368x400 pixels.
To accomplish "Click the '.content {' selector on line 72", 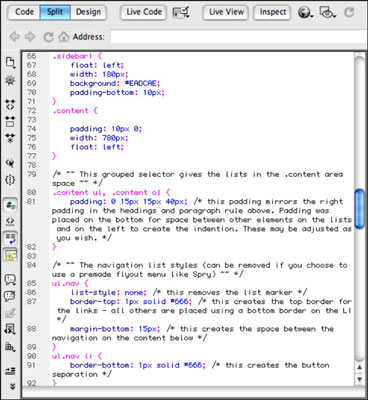I will point(75,111).
